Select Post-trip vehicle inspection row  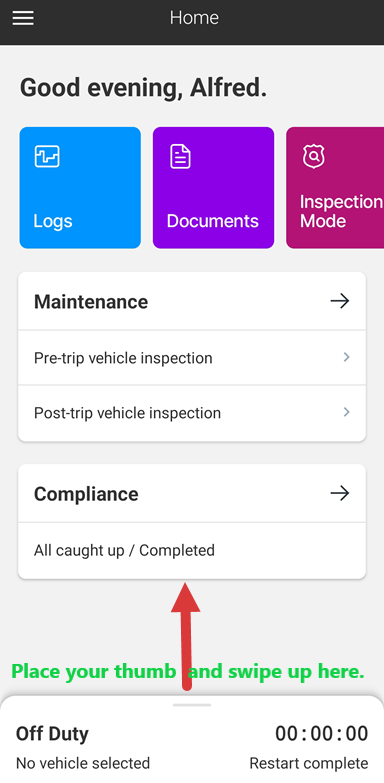[x=192, y=413]
